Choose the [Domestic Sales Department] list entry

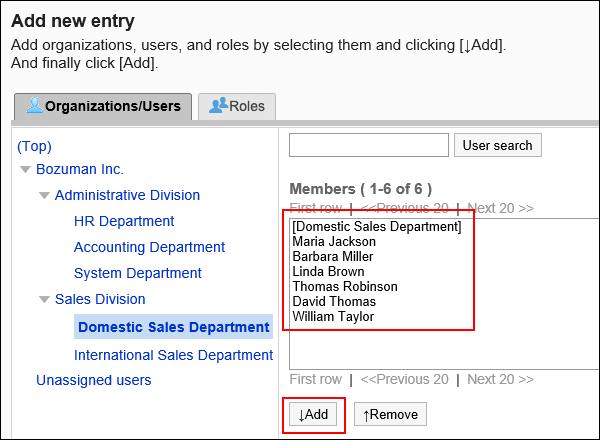pos(376,226)
